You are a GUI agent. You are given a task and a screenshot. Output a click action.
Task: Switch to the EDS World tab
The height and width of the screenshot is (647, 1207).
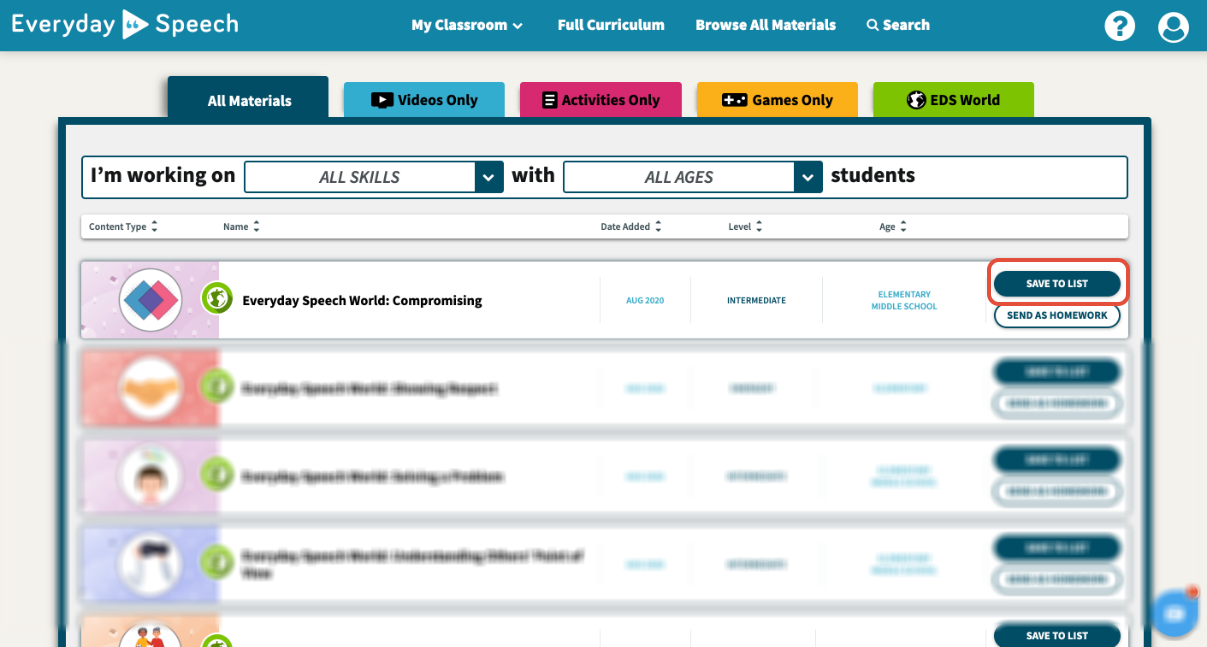tap(953, 100)
